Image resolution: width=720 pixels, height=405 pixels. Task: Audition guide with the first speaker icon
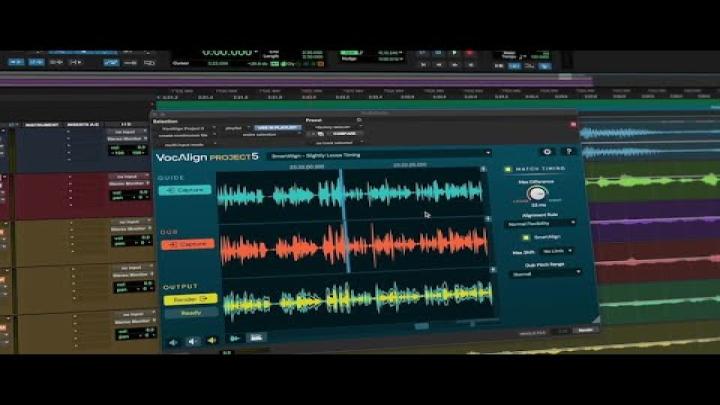173,342
